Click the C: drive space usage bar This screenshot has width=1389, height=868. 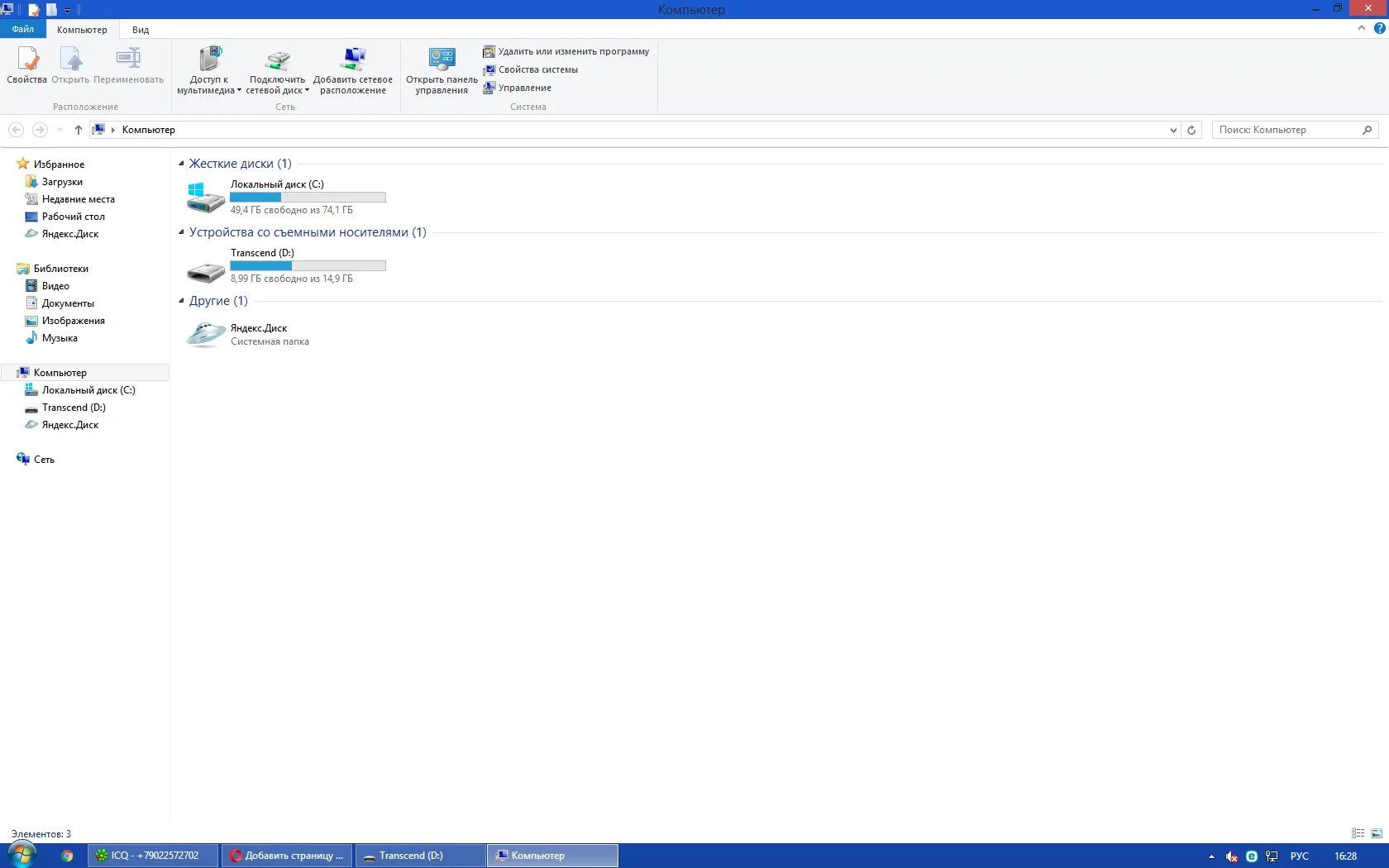308,198
